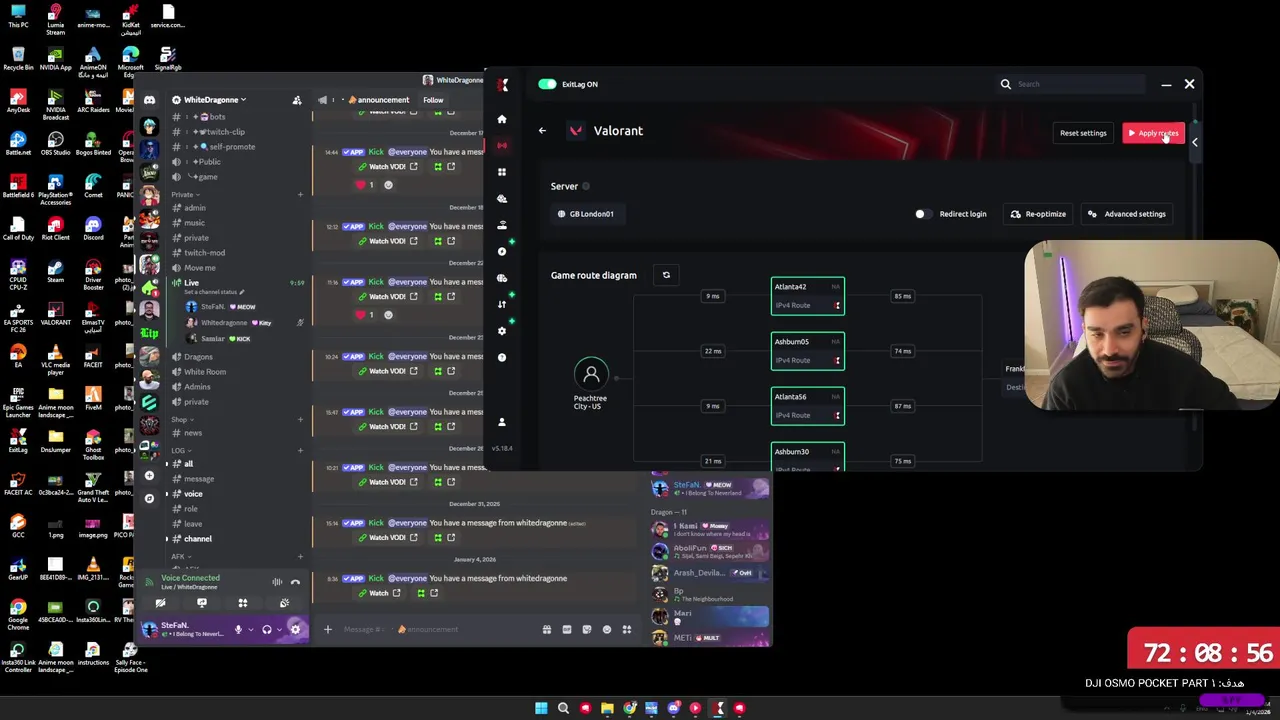
Task: Refresh the Game route diagram
Action: [x=666, y=275]
